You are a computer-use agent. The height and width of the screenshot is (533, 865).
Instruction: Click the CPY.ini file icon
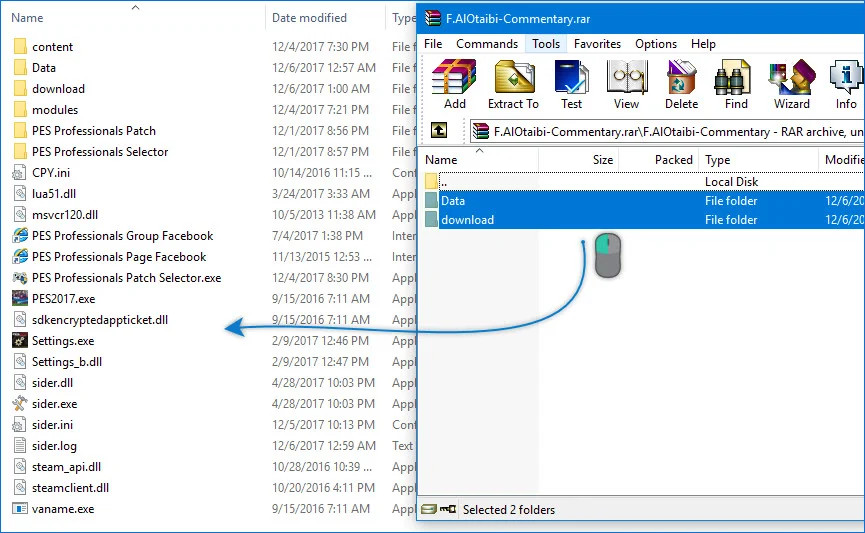pyautogui.click(x=20, y=173)
